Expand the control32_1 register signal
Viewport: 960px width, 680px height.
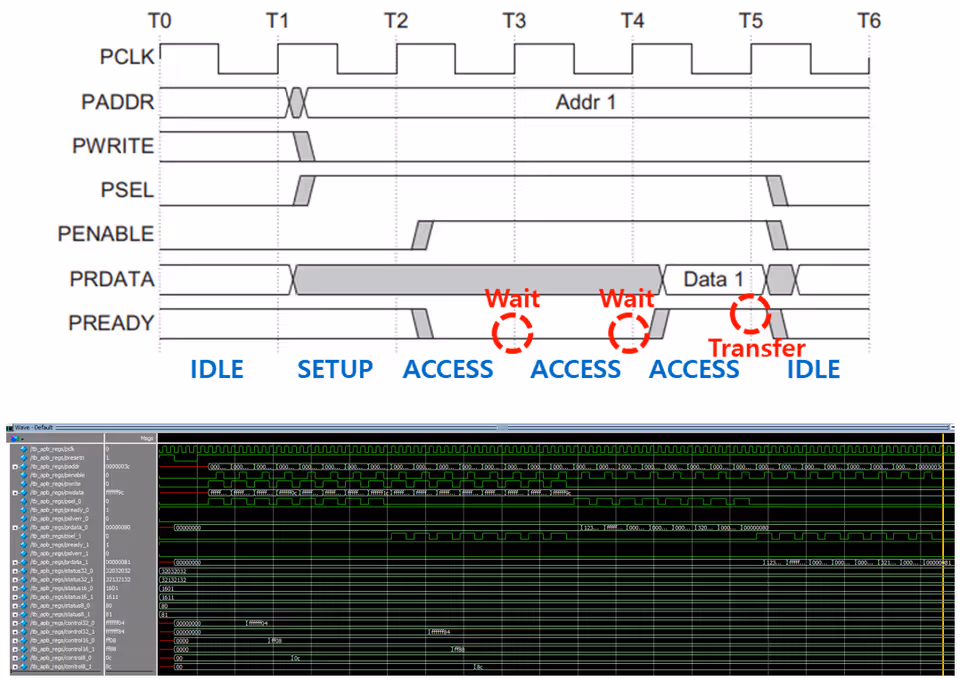click(x=15, y=632)
